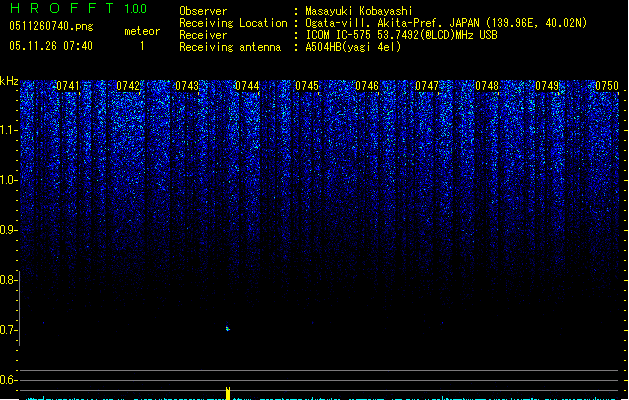Click the yellow meteor marker on the level graph
629x400 pixels.
click(x=228, y=393)
